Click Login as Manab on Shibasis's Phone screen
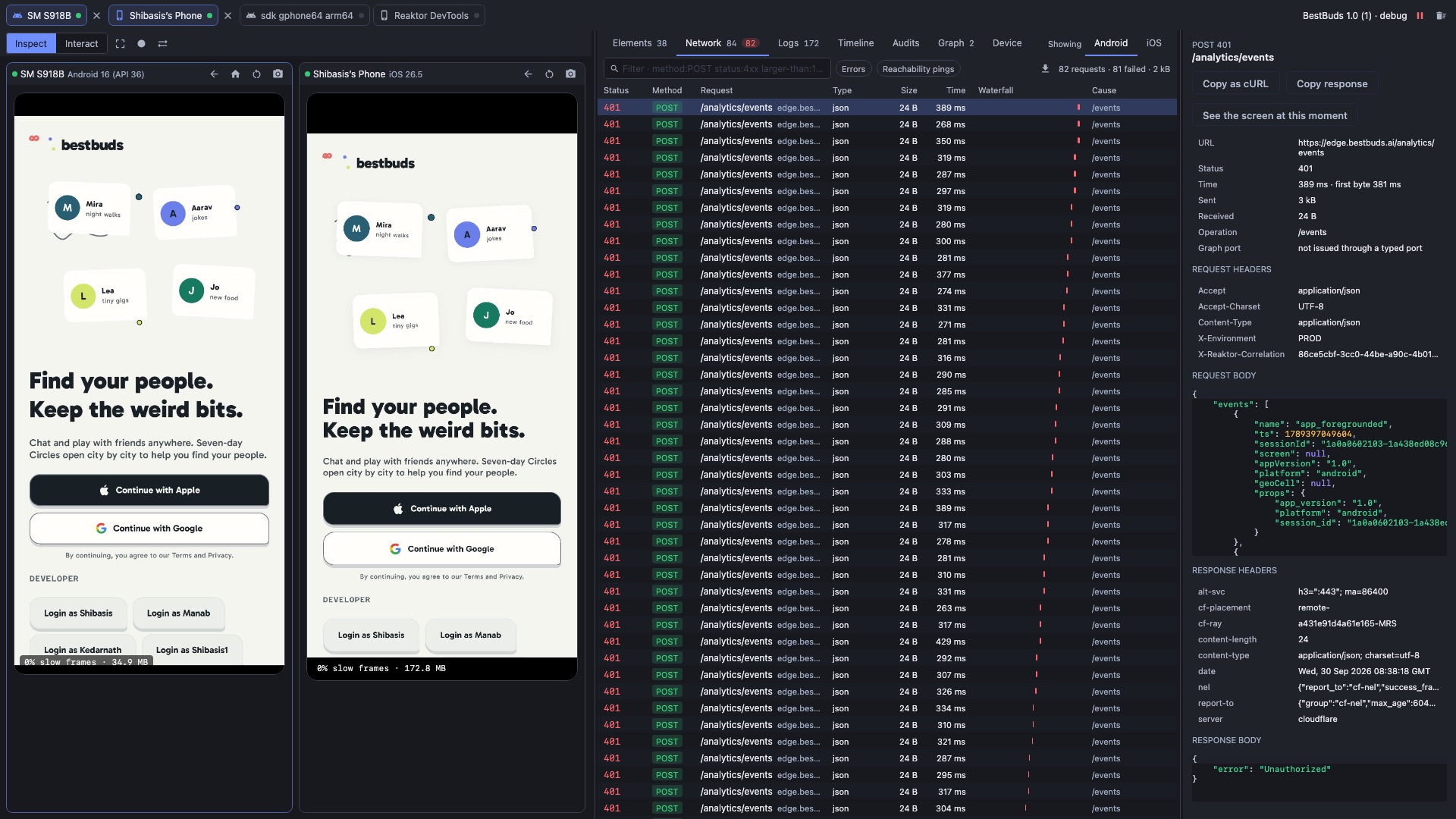Viewport: 1456px width, 819px height. coord(470,635)
